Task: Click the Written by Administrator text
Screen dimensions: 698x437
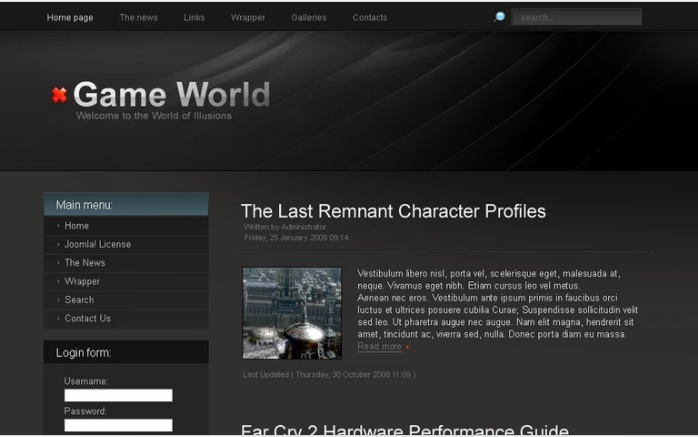Action: [x=285, y=227]
